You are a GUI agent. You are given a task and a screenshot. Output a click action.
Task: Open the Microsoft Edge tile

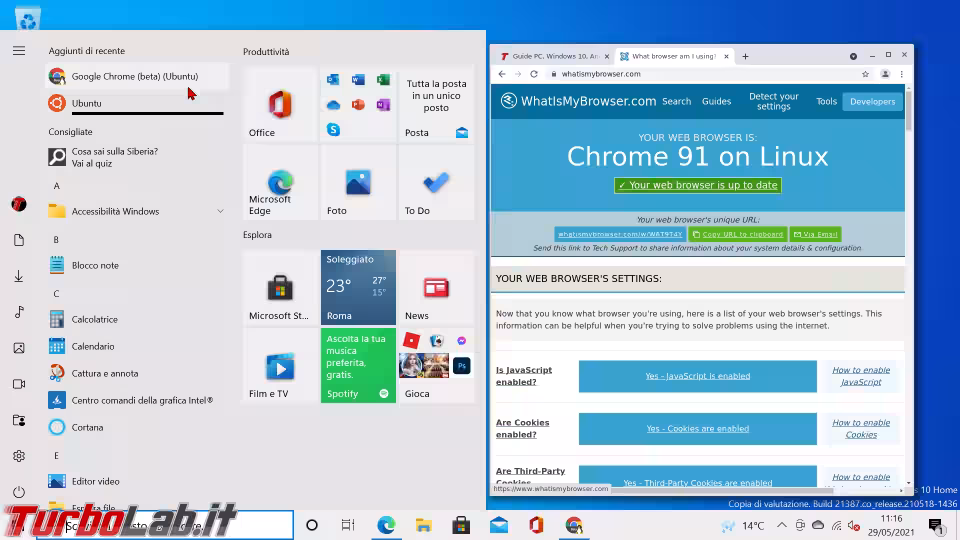click(280, 184)
